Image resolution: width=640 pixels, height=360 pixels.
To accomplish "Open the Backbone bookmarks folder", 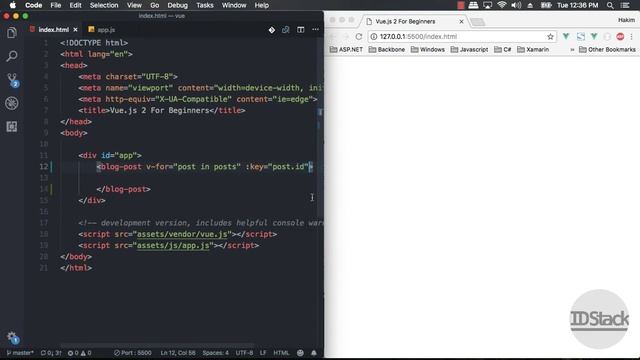I will [387, 49].
